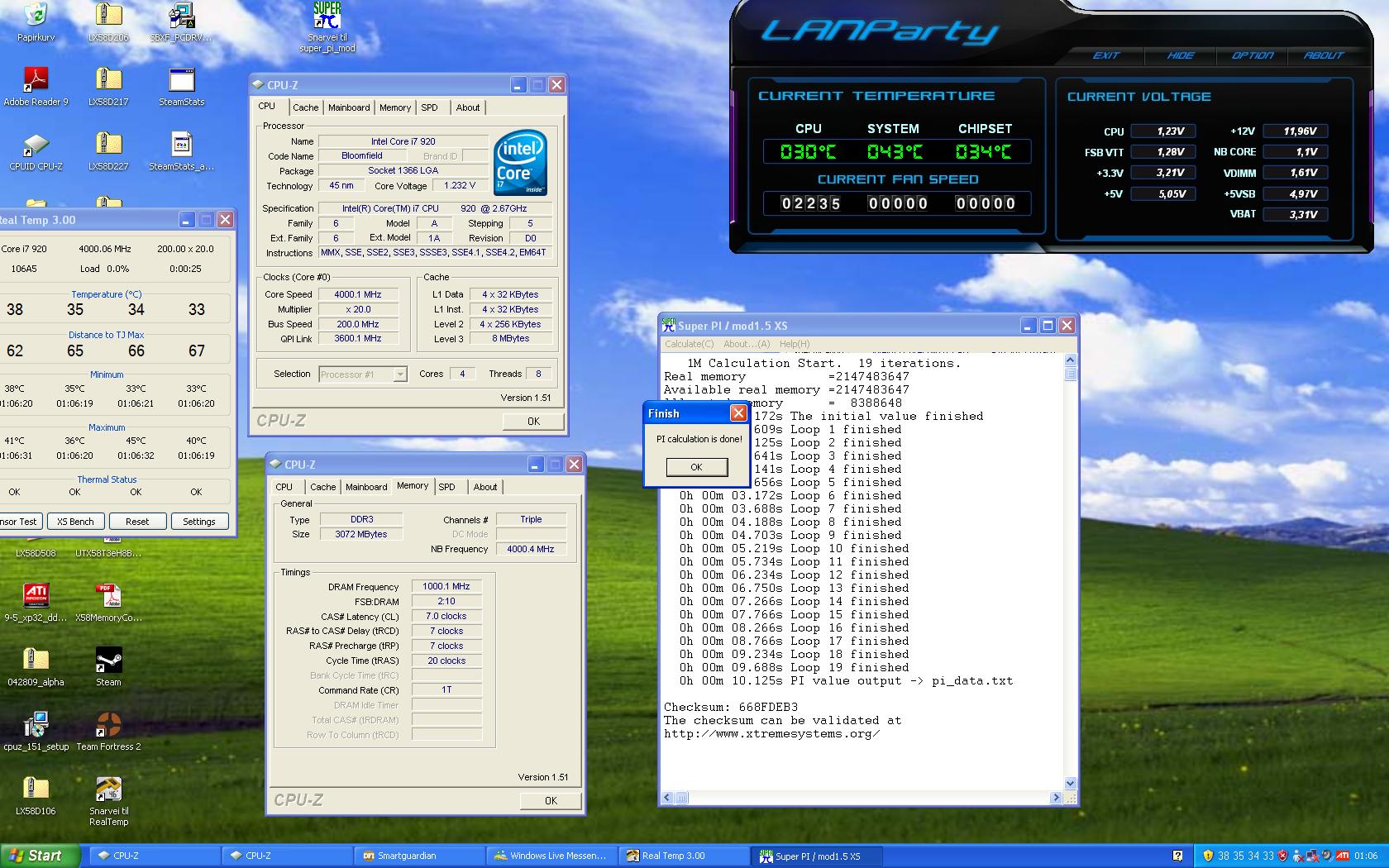This screenshot has width=1389, height=868.
Task: Open OPTION in LANParty panel
Action: click(x=1253, y=55)
